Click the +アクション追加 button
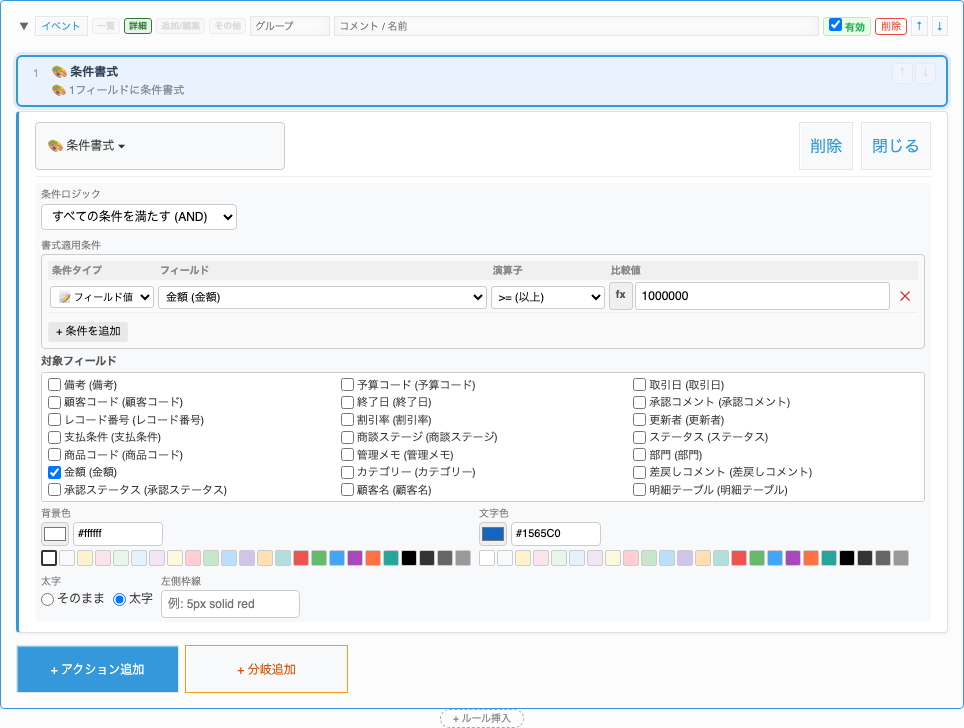 click(97, 669)
